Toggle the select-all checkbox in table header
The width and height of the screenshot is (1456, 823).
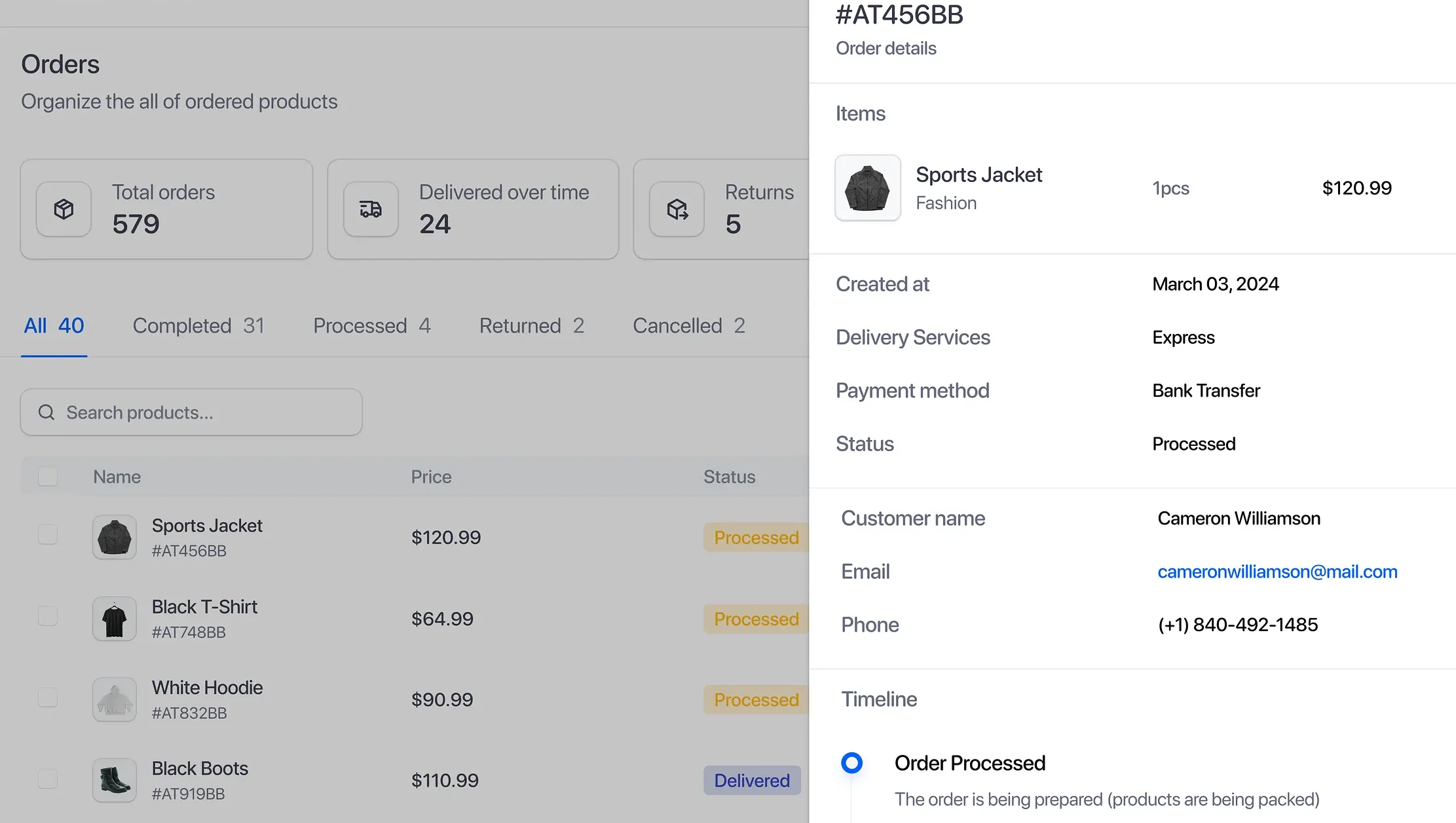tap(47, 476)
